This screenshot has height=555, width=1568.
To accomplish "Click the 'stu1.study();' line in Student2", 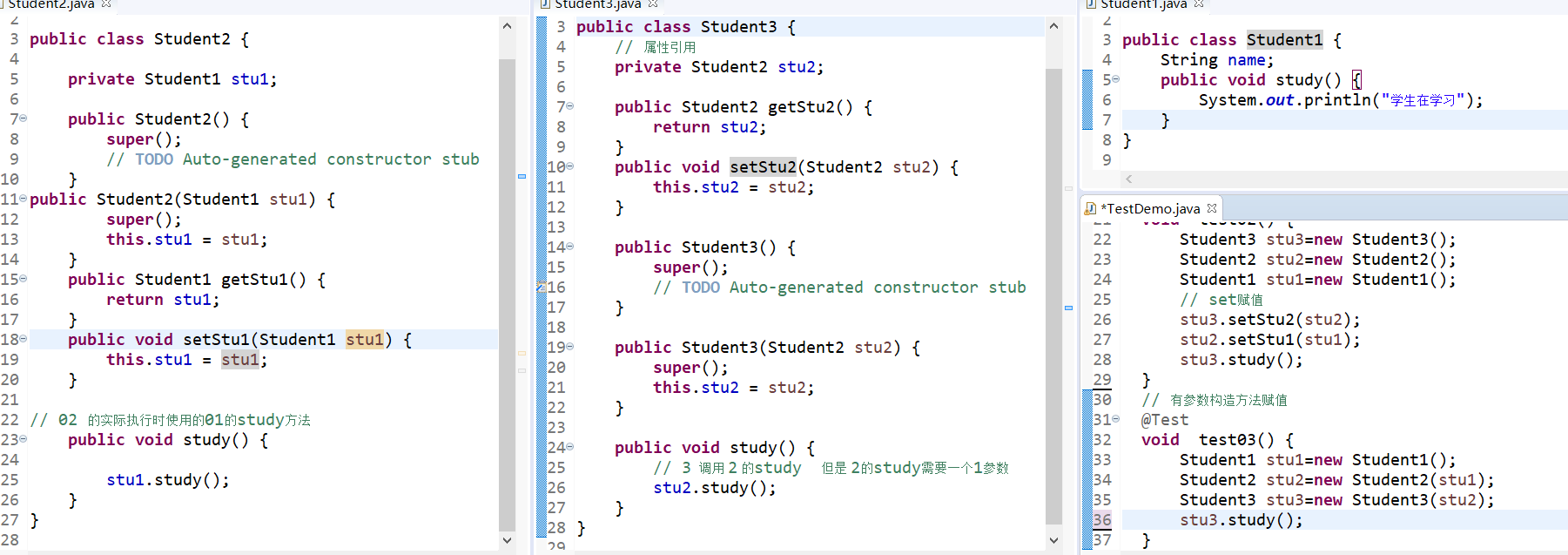I will pyautogui.click(x=168, y=480).
